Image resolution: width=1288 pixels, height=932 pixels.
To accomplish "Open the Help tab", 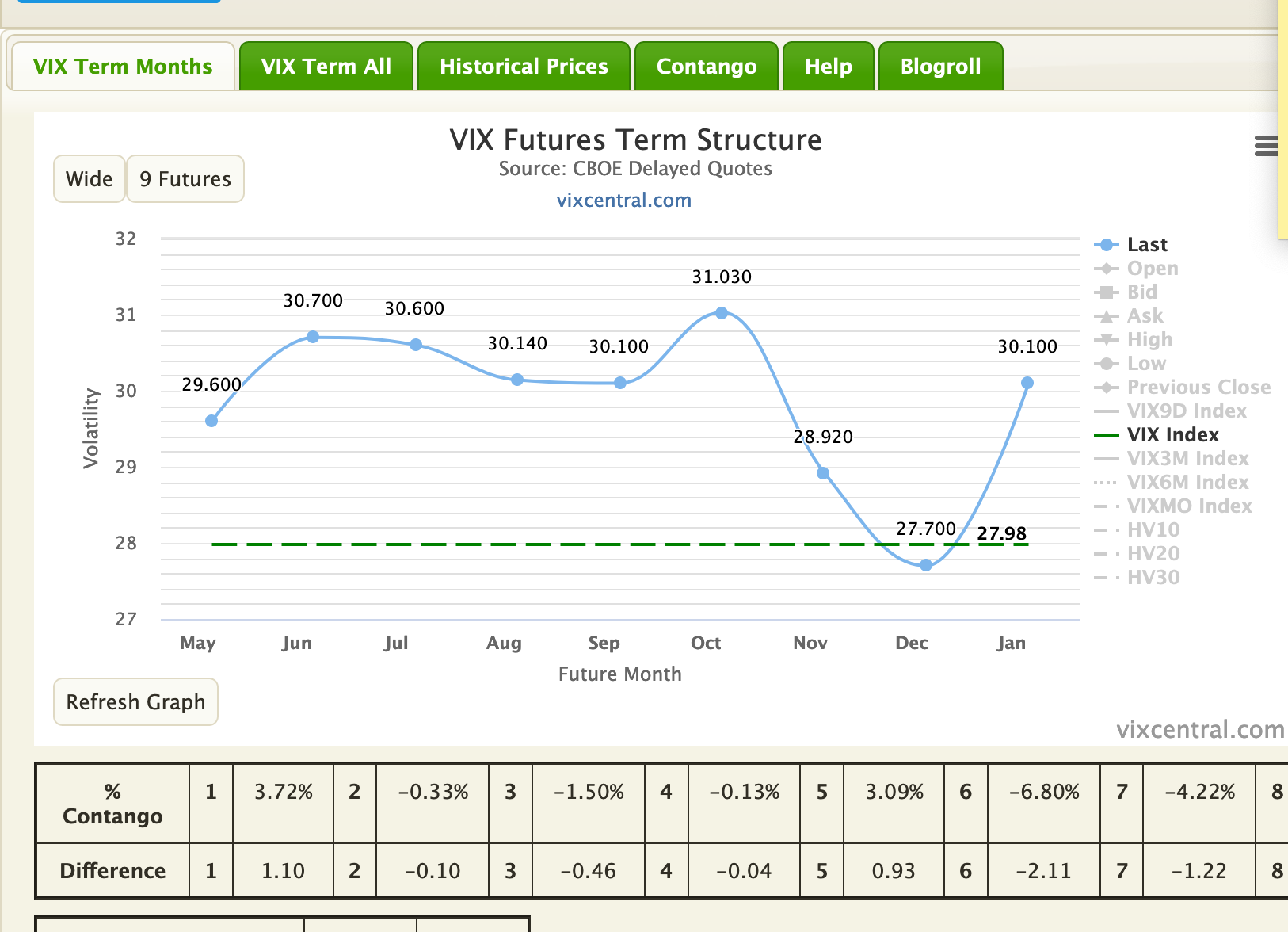I will (x=829, y=67).
